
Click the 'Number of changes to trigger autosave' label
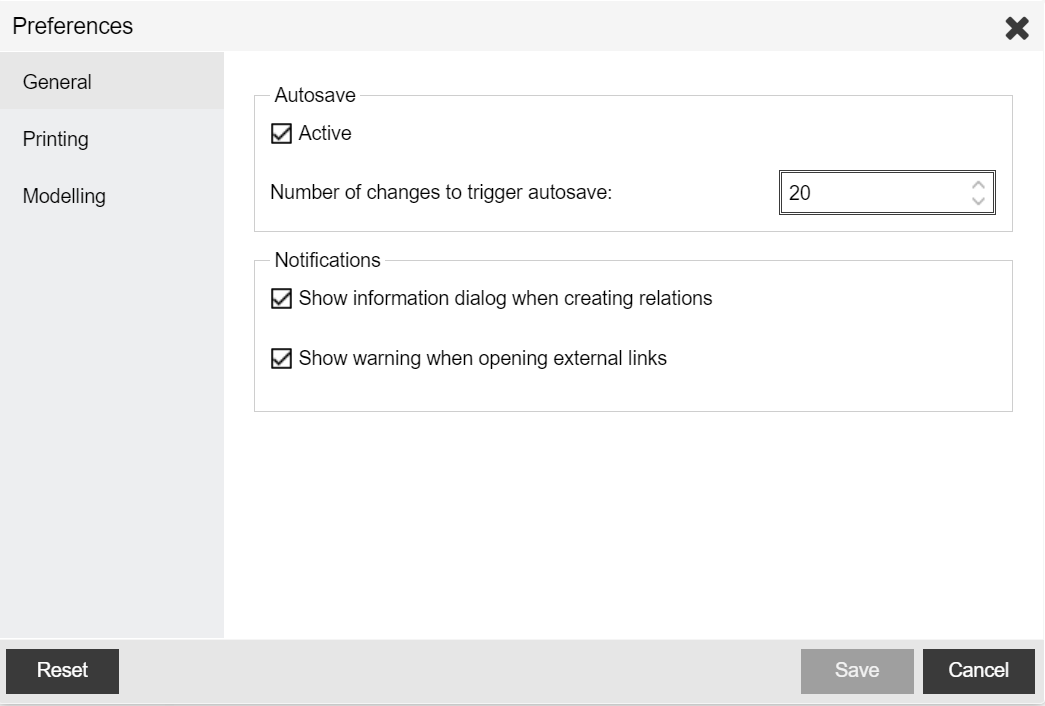440,193
